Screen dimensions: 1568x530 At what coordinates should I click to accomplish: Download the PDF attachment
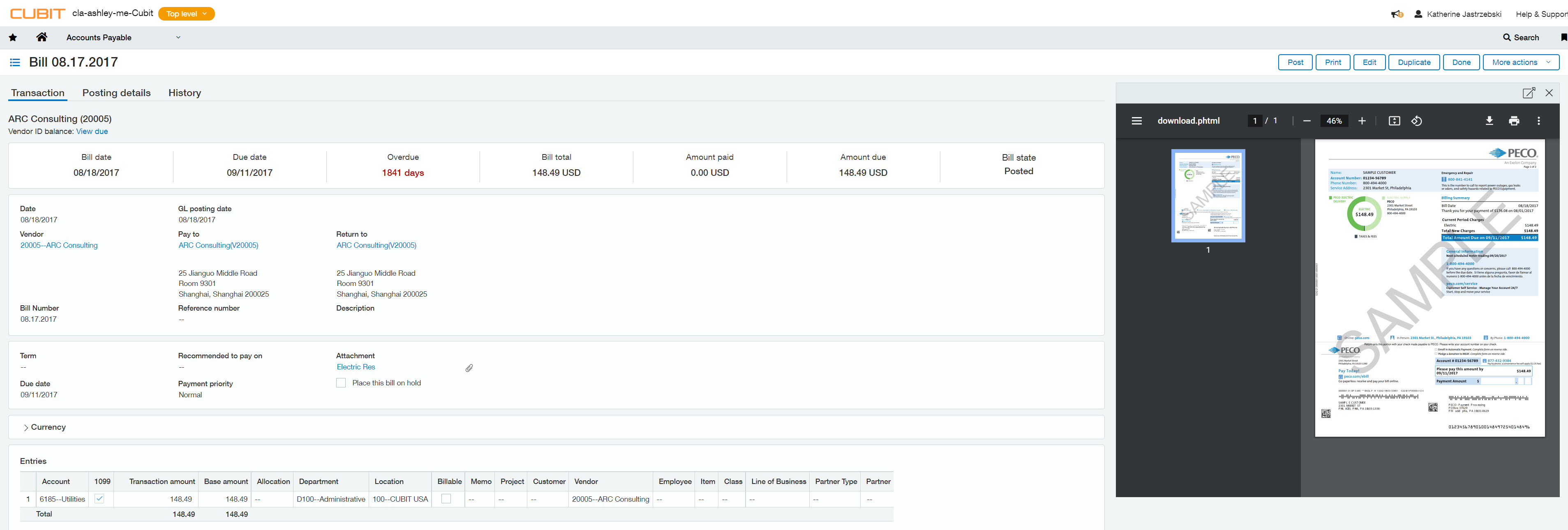[1489, 121]
